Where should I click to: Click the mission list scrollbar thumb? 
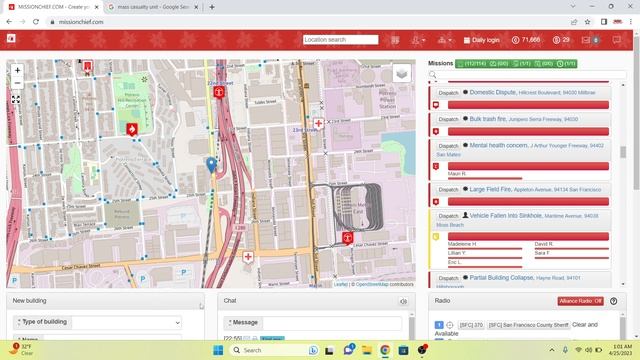pos(623,152)
